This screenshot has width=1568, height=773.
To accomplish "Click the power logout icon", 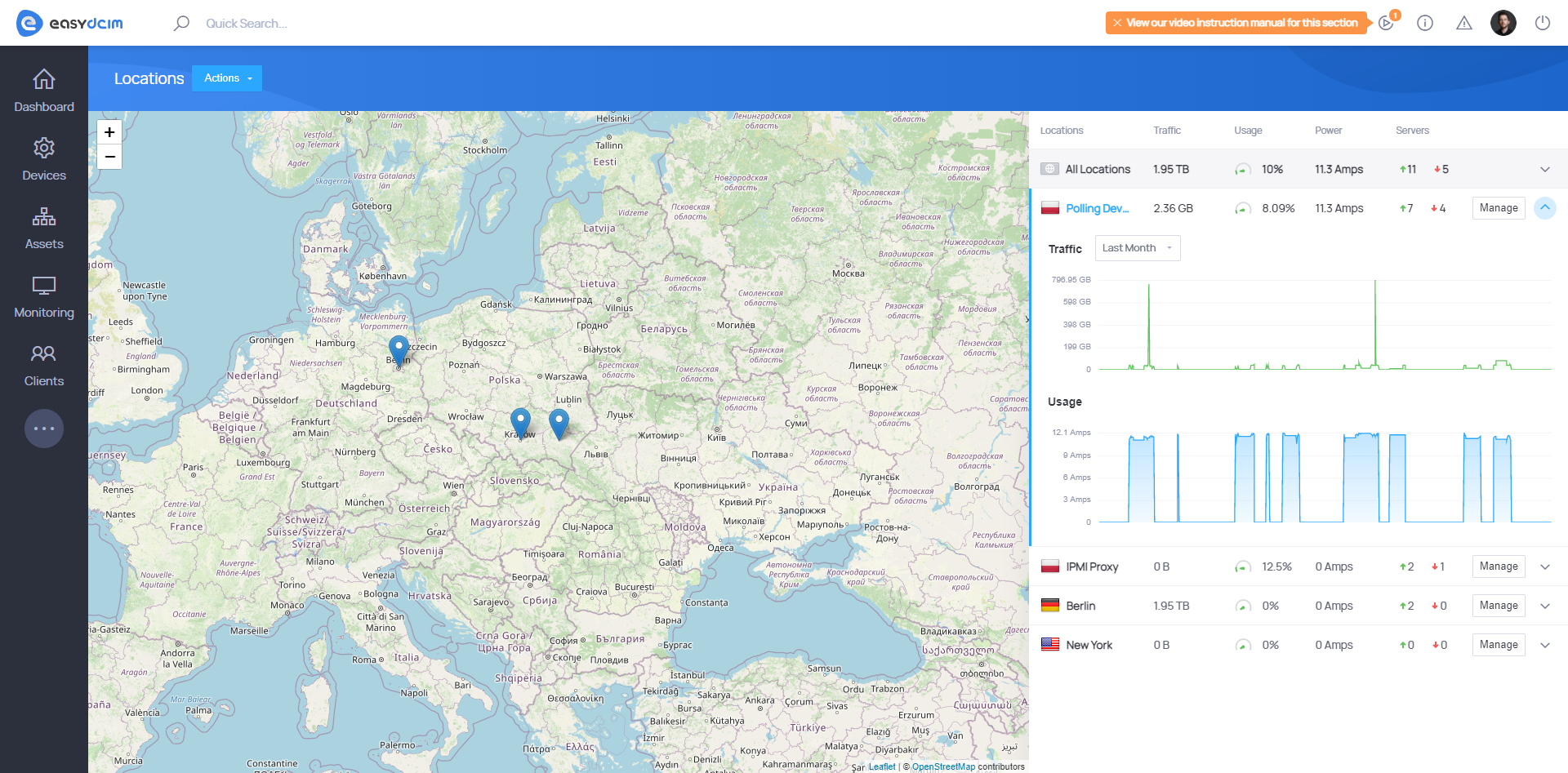I will (1543, 23).
